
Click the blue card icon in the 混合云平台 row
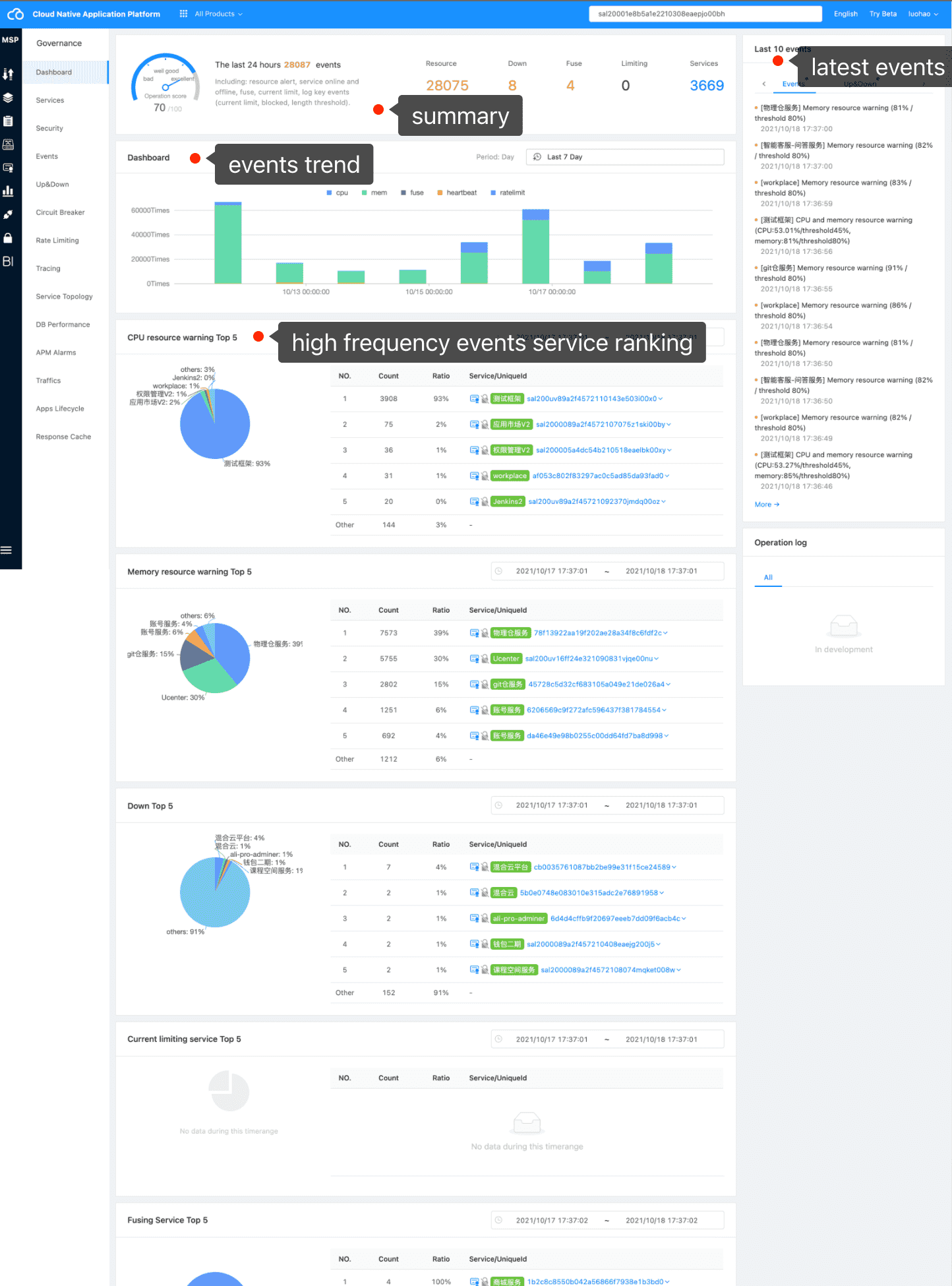click(474, 867)
